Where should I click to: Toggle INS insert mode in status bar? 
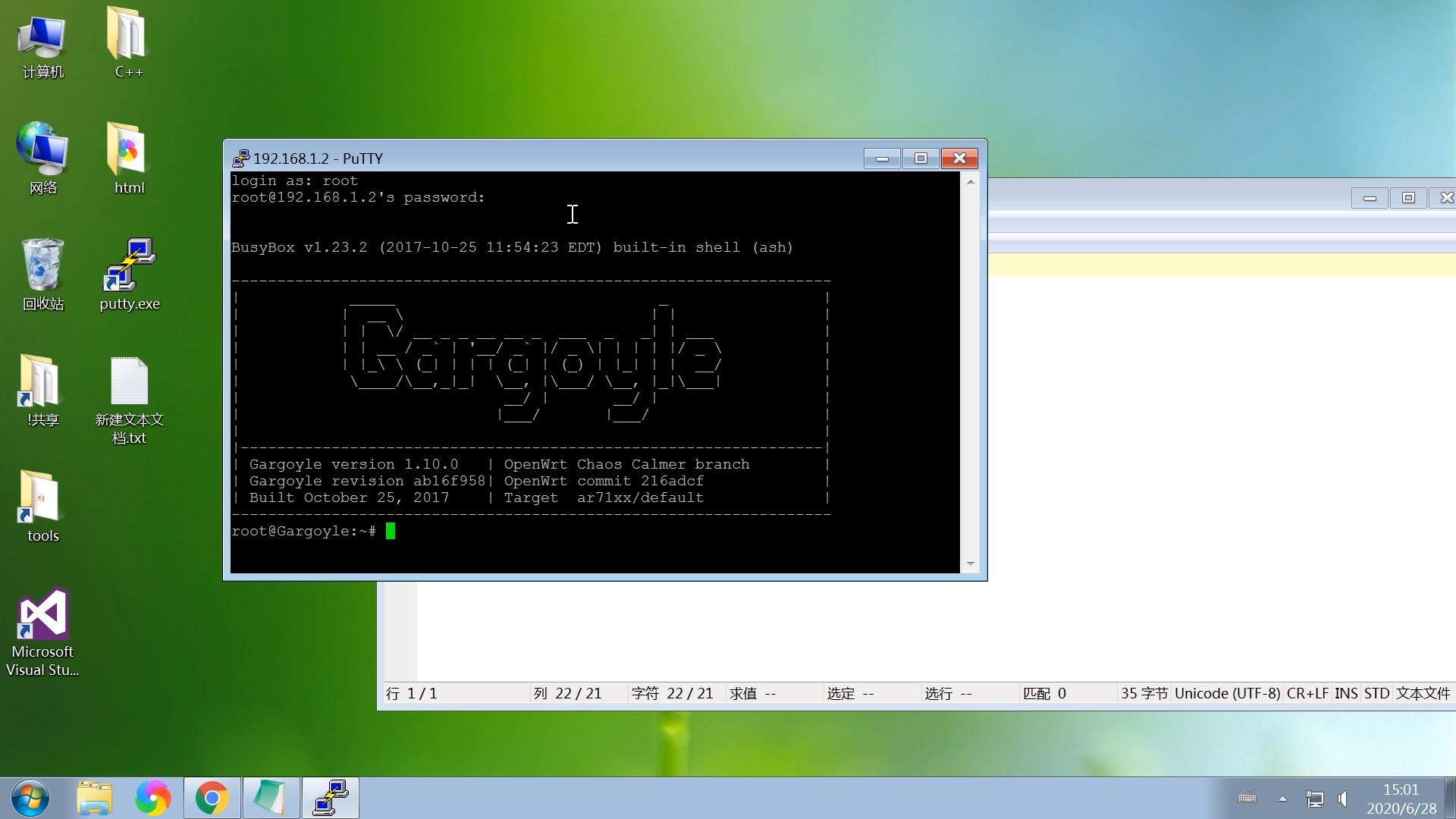tap(1346, 693)
